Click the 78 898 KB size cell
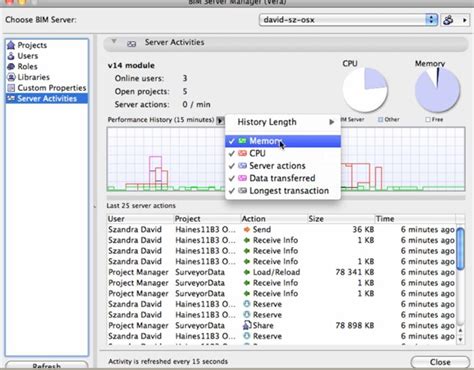The image size is (474, 370). tap(355, 325)
